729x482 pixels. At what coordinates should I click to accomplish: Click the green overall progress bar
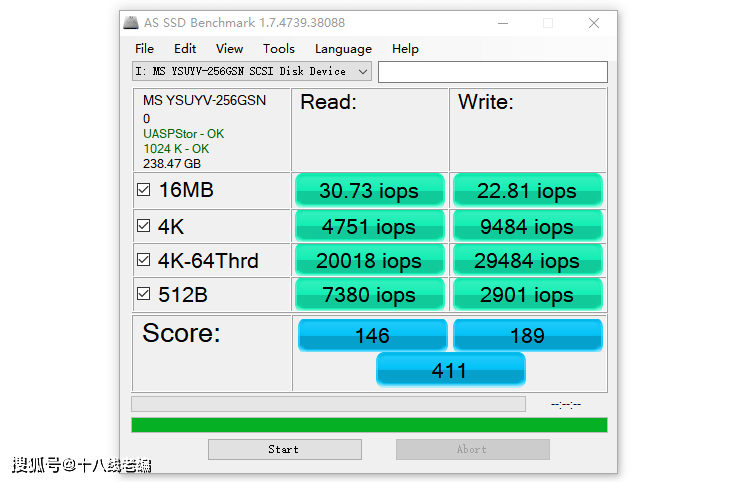369,425
